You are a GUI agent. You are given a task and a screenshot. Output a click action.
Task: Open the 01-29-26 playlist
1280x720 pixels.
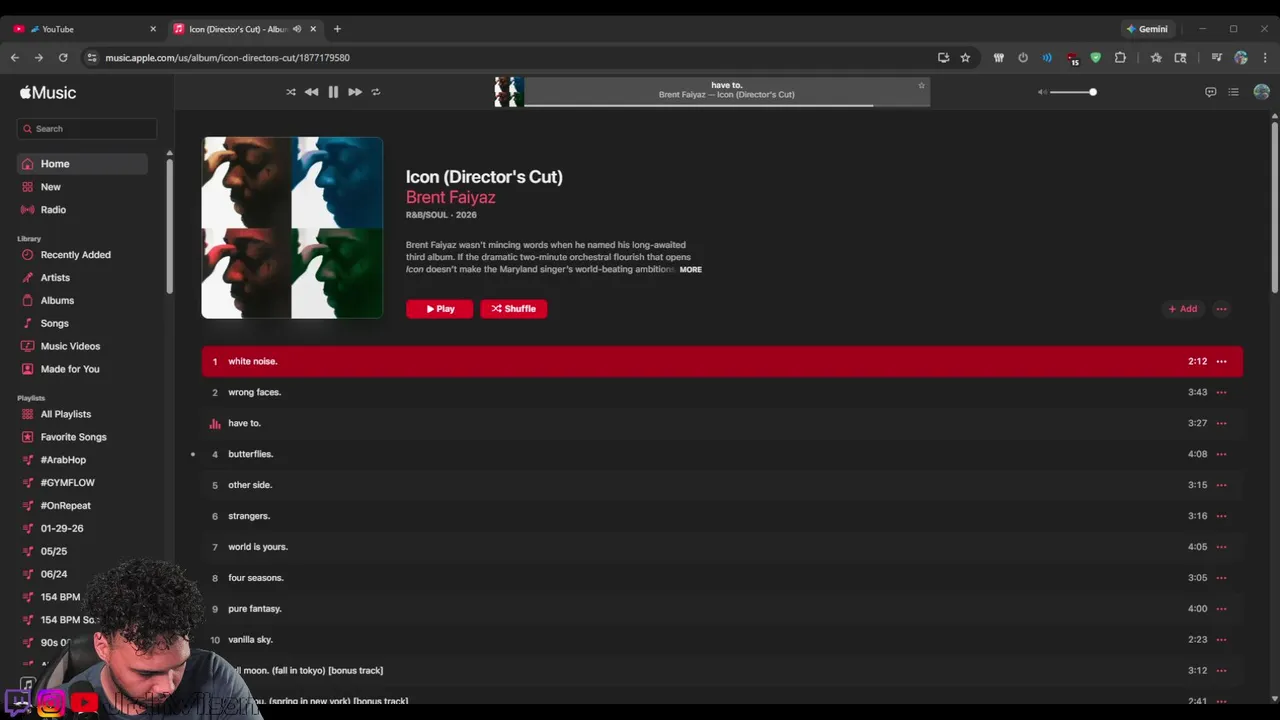coord(82,529)
